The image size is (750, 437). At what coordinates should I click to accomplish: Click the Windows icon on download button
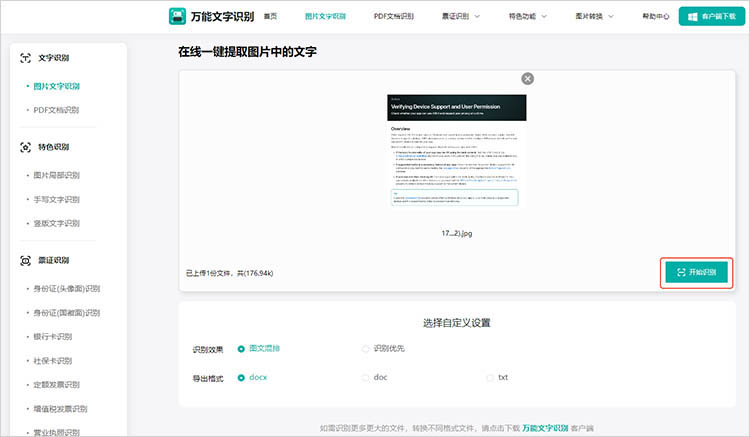point(692,17)
